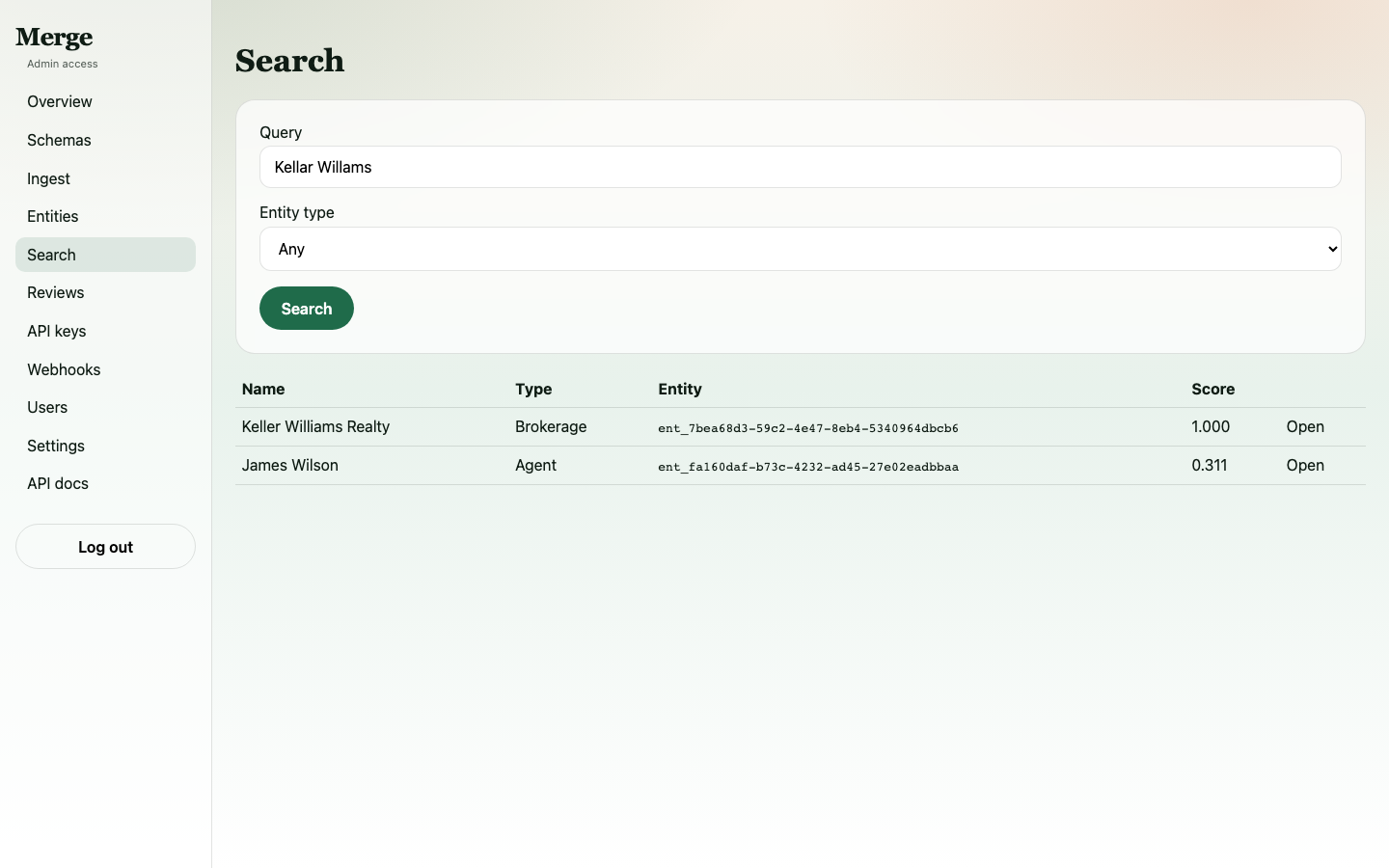Open the Reviews page
This screenshot has height=868, width=1389.
pyautogui.click(x=105, y=292)
